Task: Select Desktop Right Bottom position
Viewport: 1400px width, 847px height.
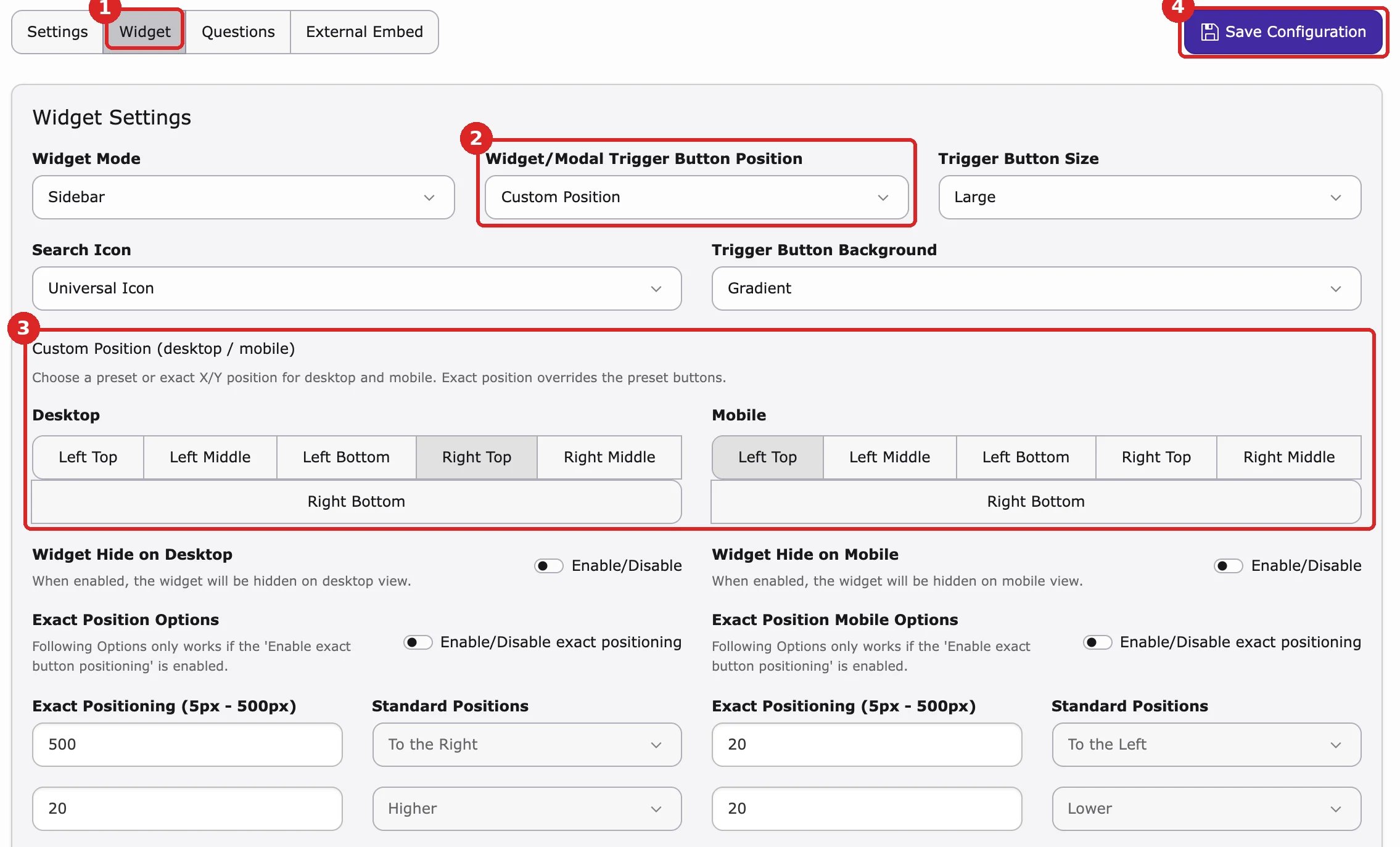Action: coord(356,502)
